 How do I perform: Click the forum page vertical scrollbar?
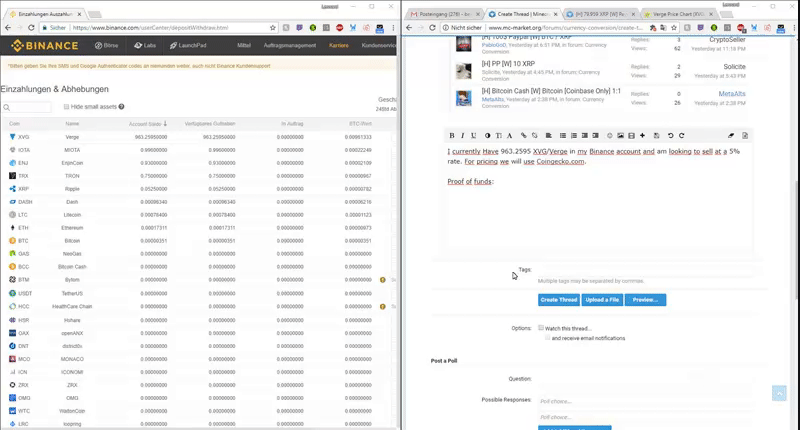[x=796, y=240]
